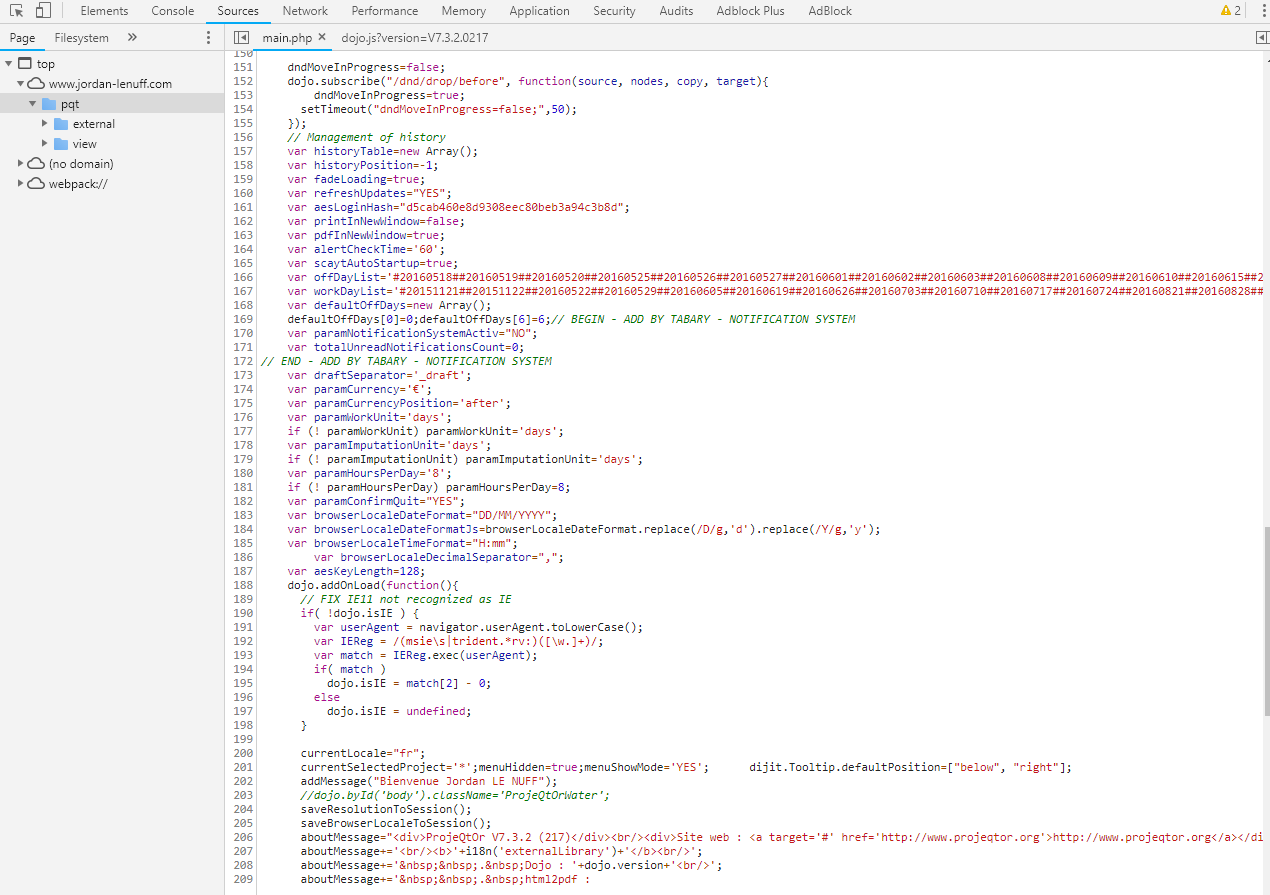Screen dimensions: 1270x895
Task: Click line number 188 in gutter
Action: click(x=243, y=585)
